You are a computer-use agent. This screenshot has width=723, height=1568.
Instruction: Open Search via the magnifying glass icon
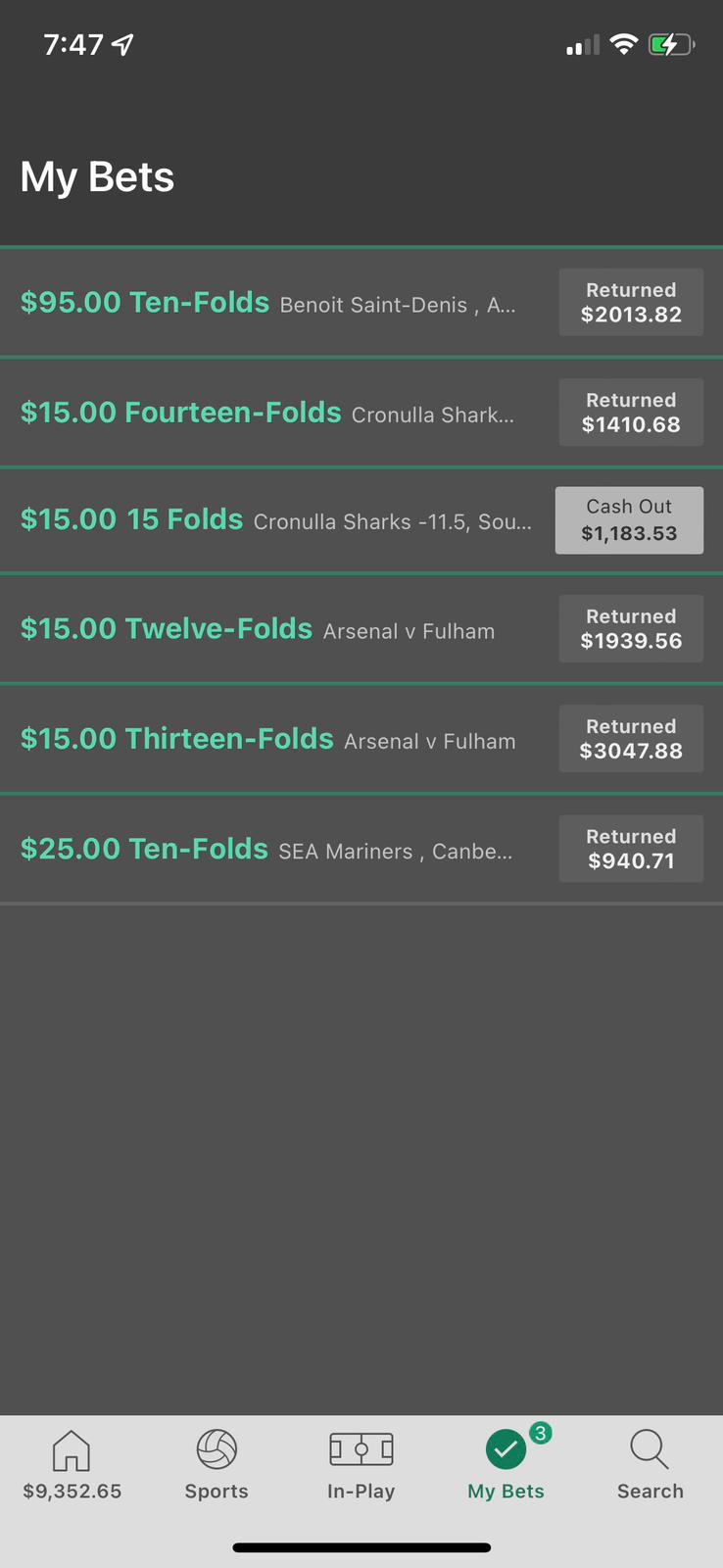650,1449
